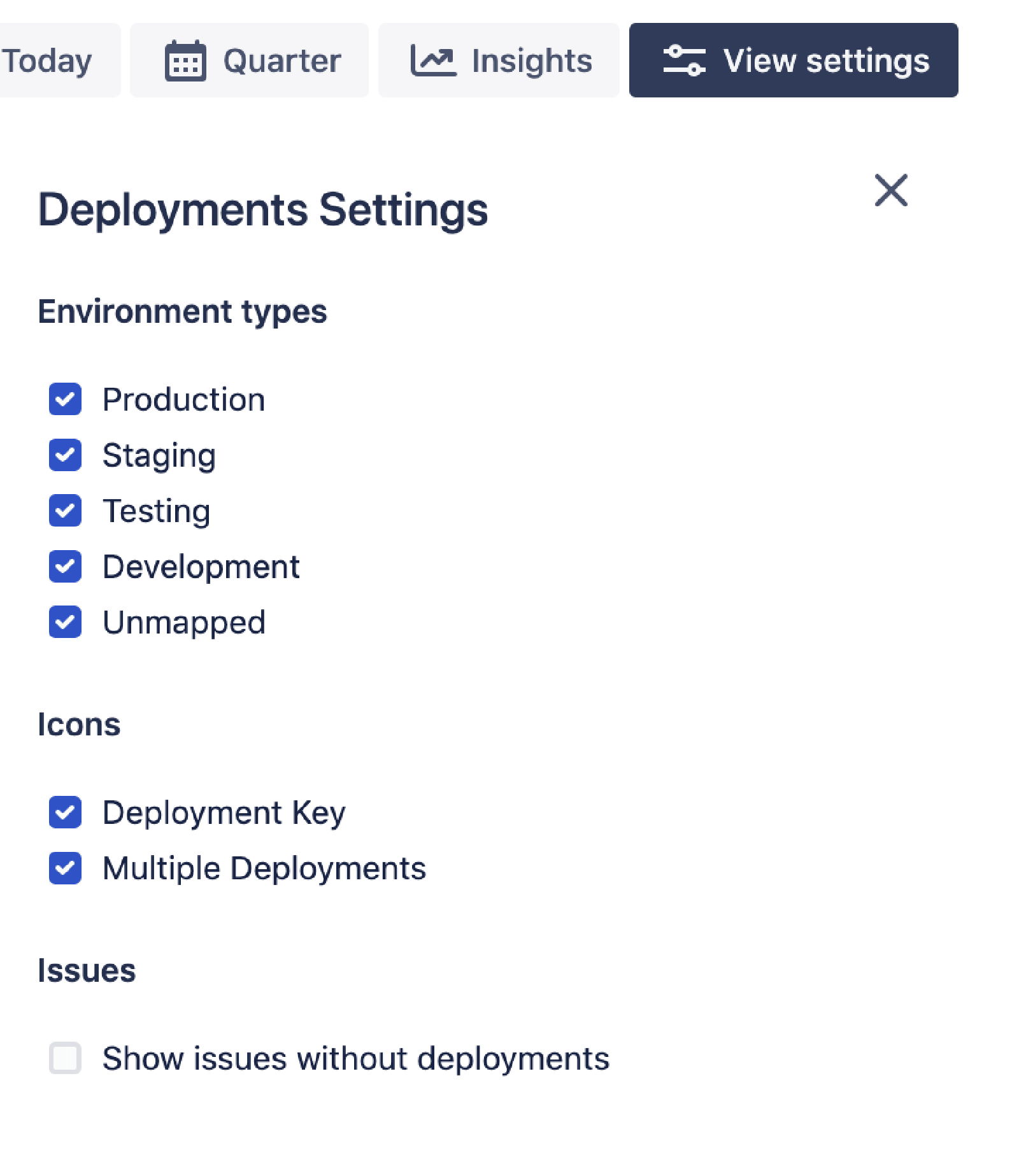Click the Icons section heading

pyautogui.click(x=79, y=723)
